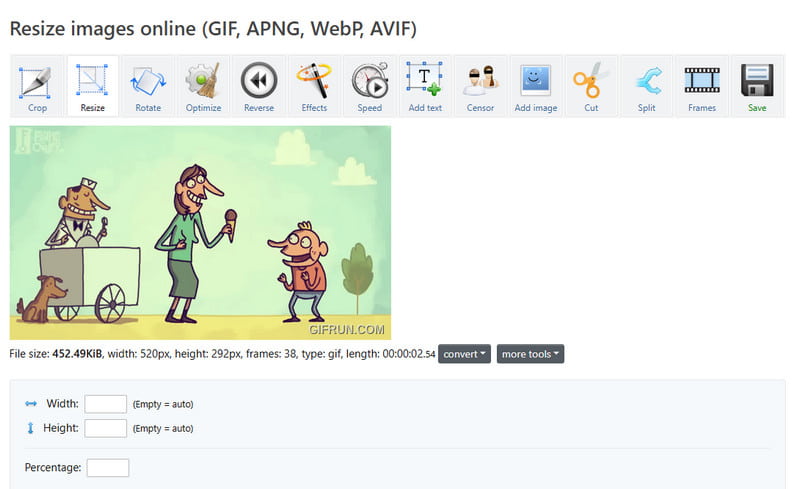Open the Cut tool

pos(591,86)
